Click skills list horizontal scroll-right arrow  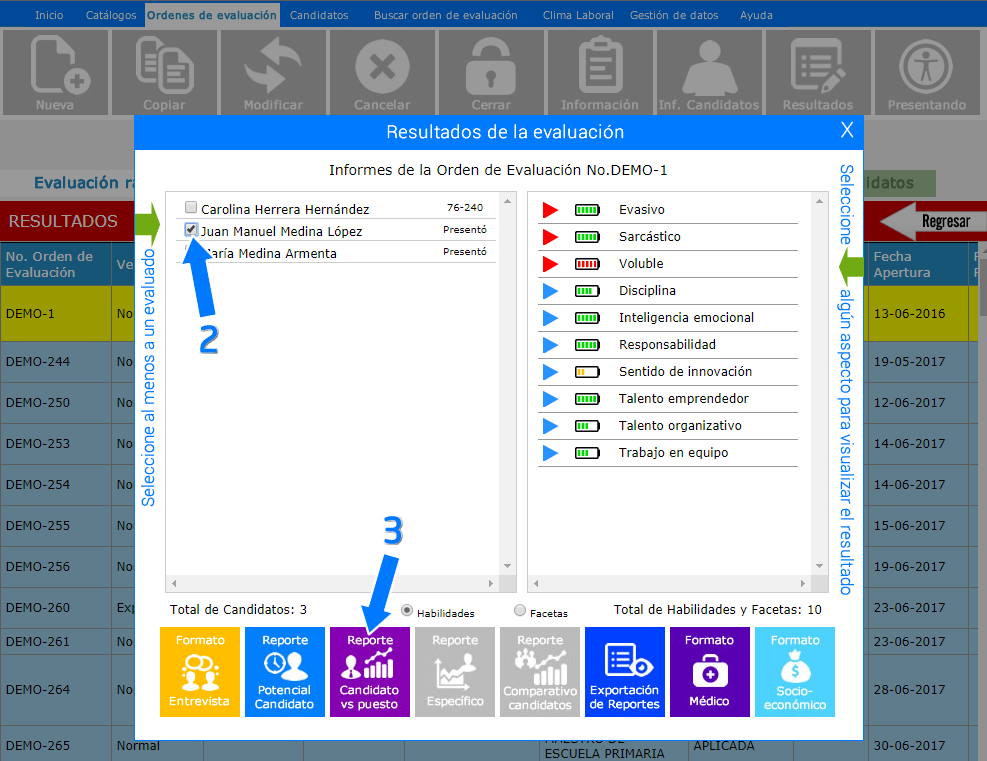click(803, 583)
